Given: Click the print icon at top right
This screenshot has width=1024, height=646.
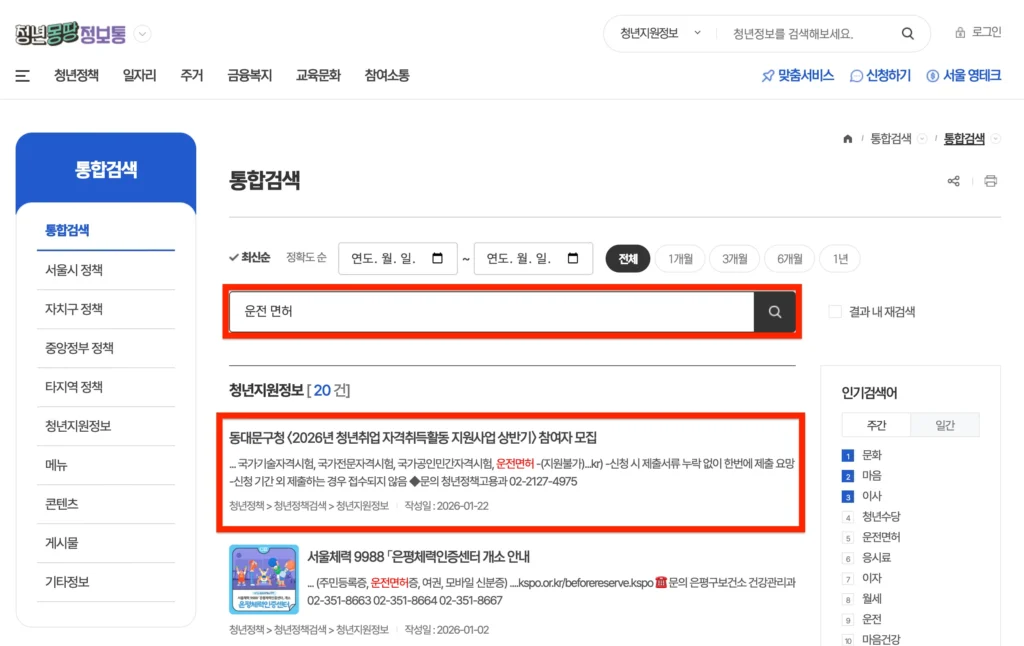Looking at the screenshot, I should click(990, 180).
